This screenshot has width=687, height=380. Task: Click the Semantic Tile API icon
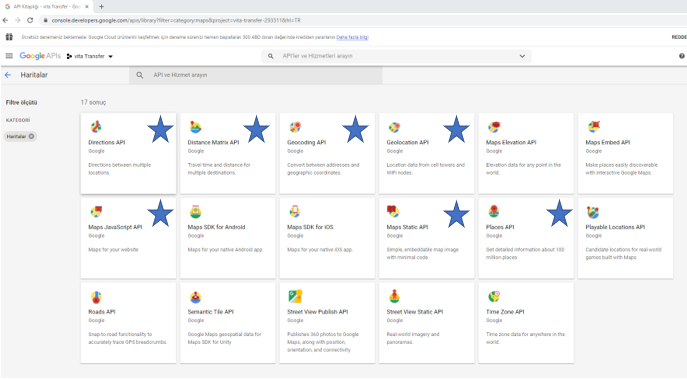point(195,297)
